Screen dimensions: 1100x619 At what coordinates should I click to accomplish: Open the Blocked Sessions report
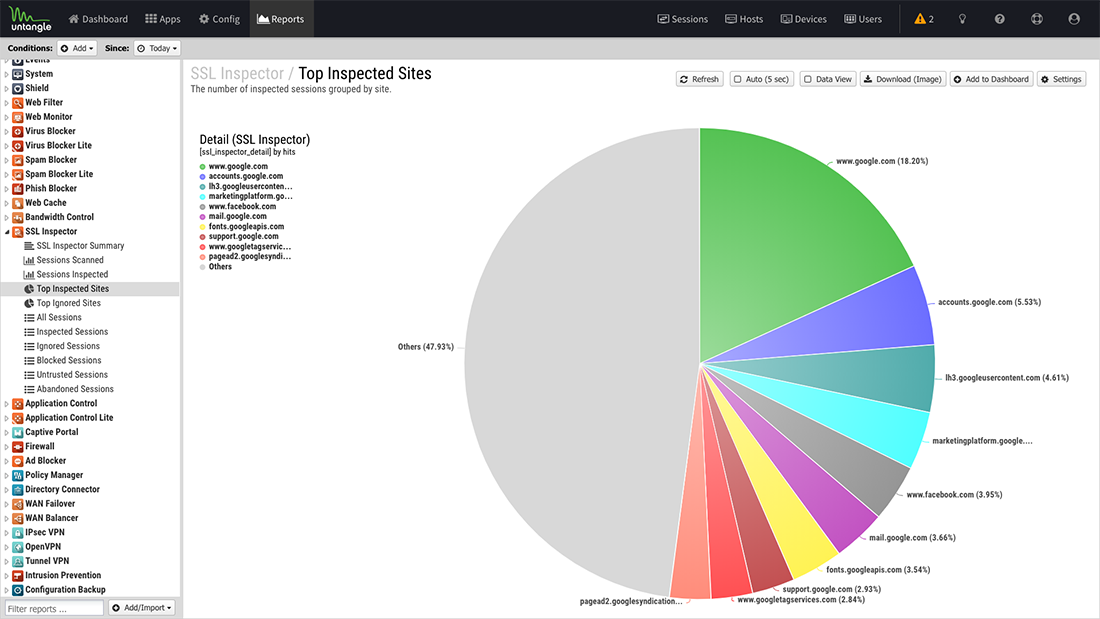tap(69, 360)
